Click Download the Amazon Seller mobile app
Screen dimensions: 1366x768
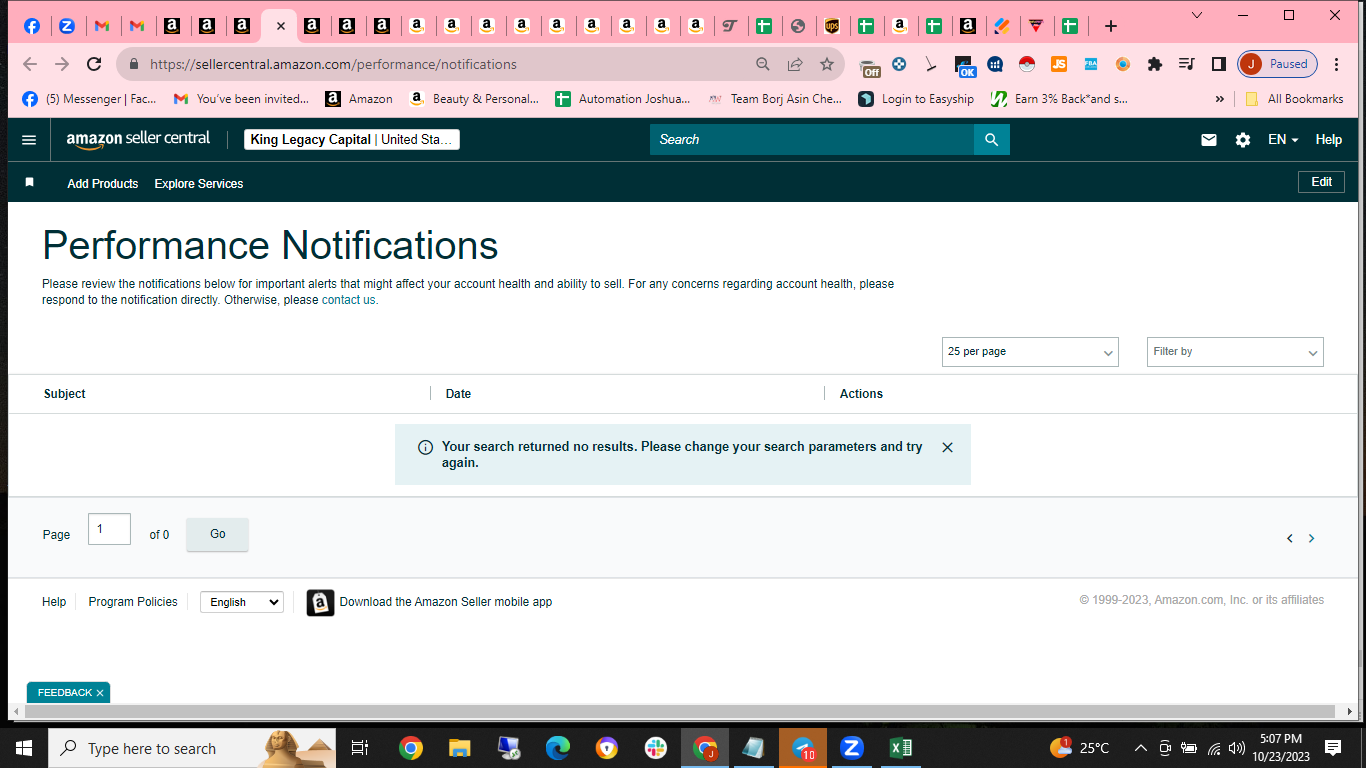pos(446,602)
